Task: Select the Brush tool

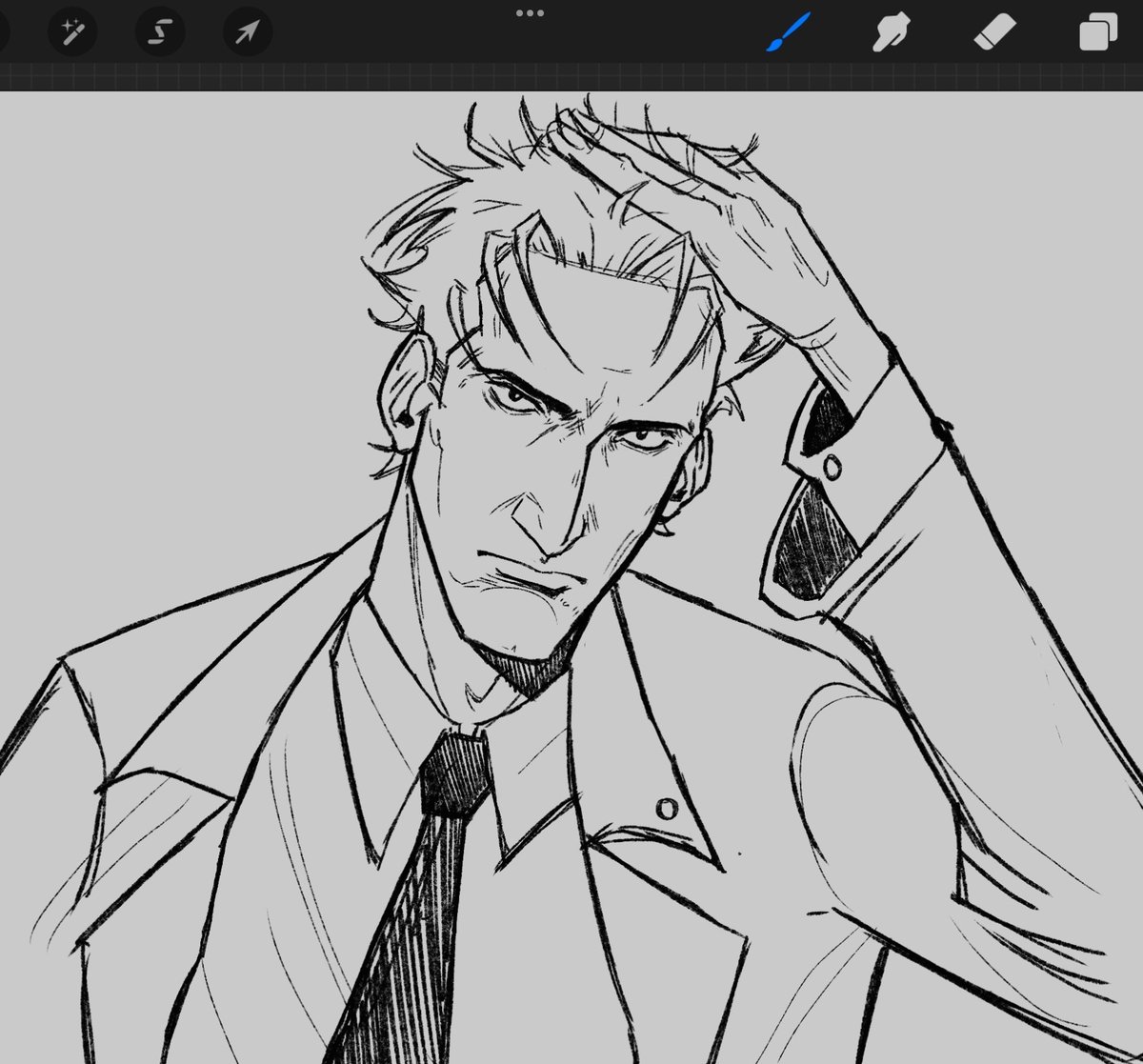Action: (x=789, y=33)
